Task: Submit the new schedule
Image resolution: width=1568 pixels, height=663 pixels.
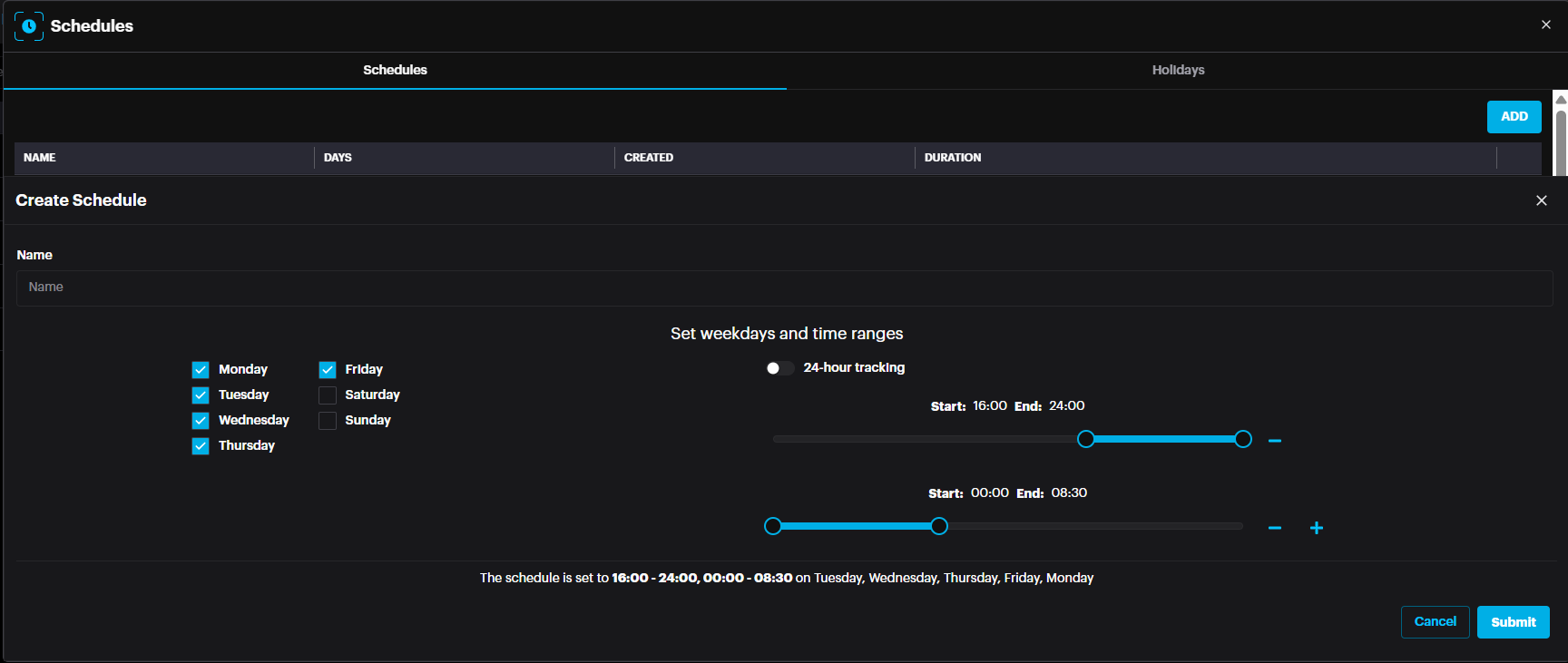Action: tap(1513, 622)
